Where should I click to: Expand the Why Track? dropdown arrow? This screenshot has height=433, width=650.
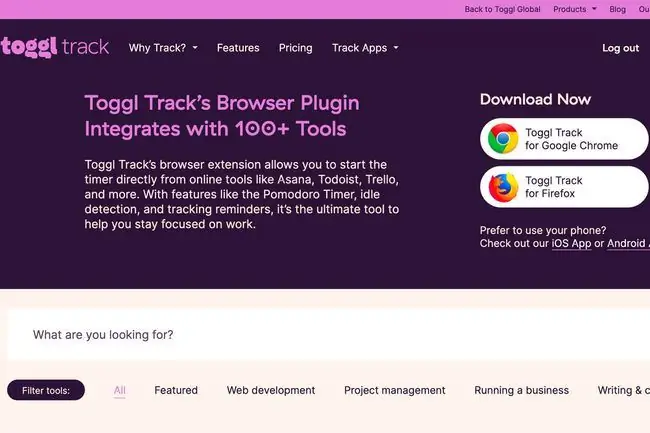(x=195, y=48)
